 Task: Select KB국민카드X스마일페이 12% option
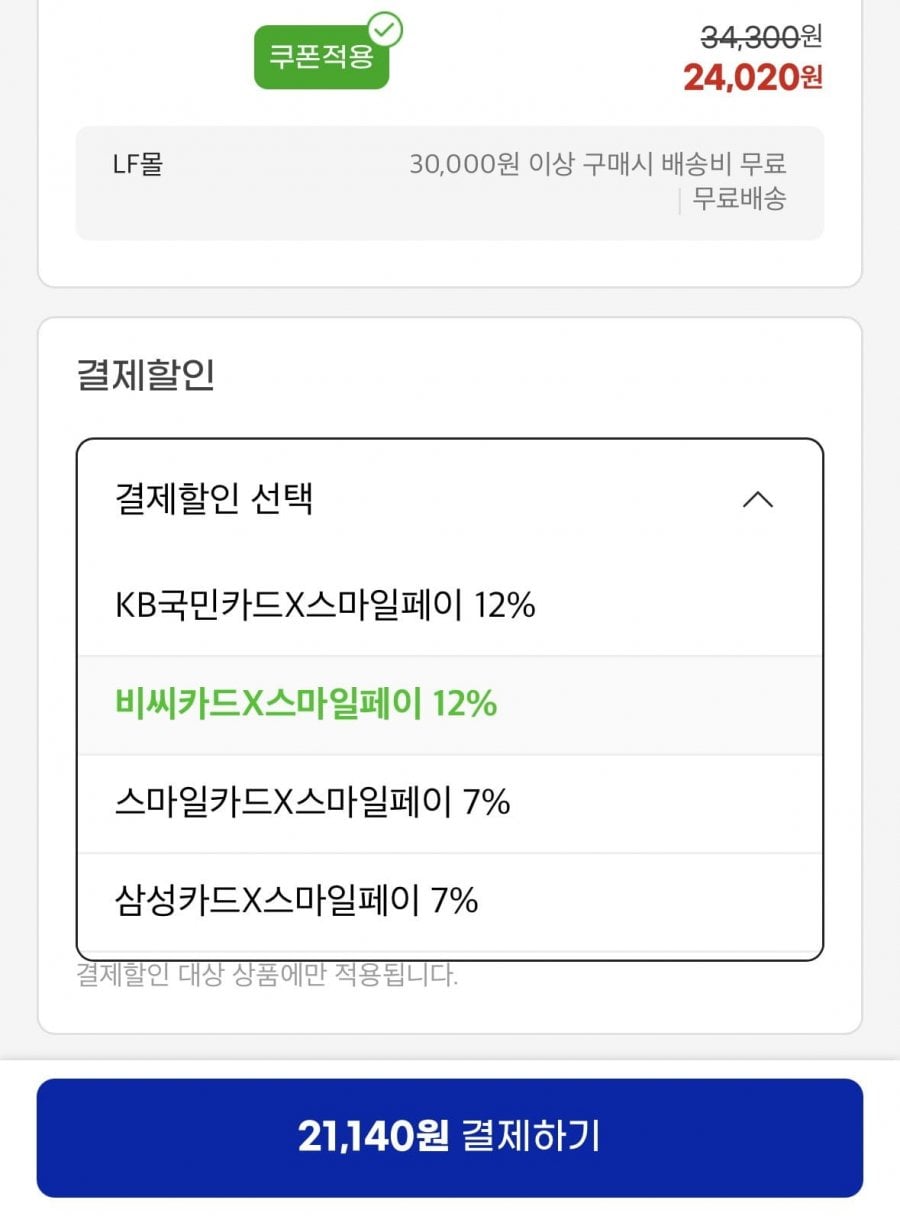[x=450, y=606]
